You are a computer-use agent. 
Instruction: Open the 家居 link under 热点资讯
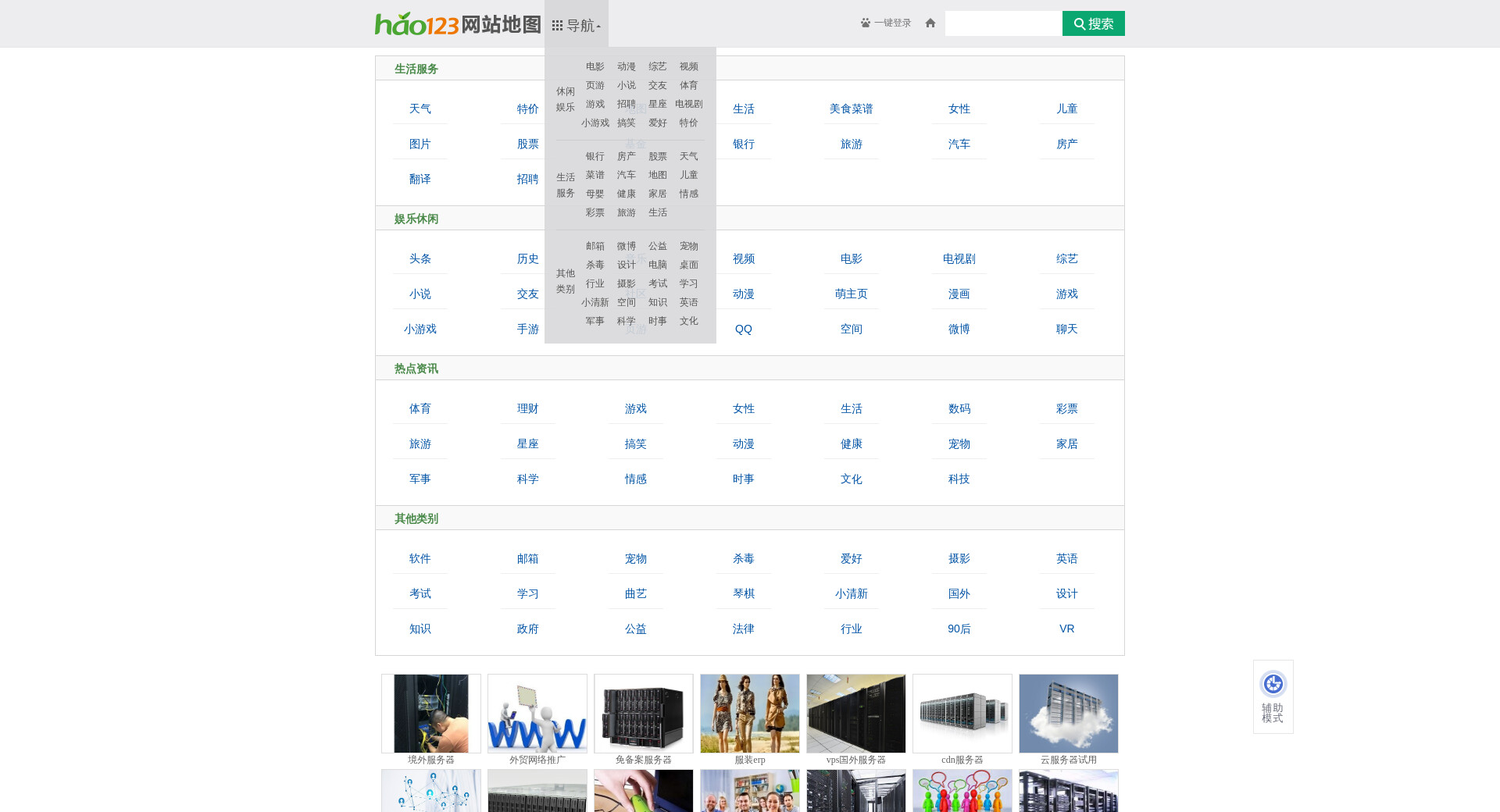pyautogui.click(x=1067, y=443)
